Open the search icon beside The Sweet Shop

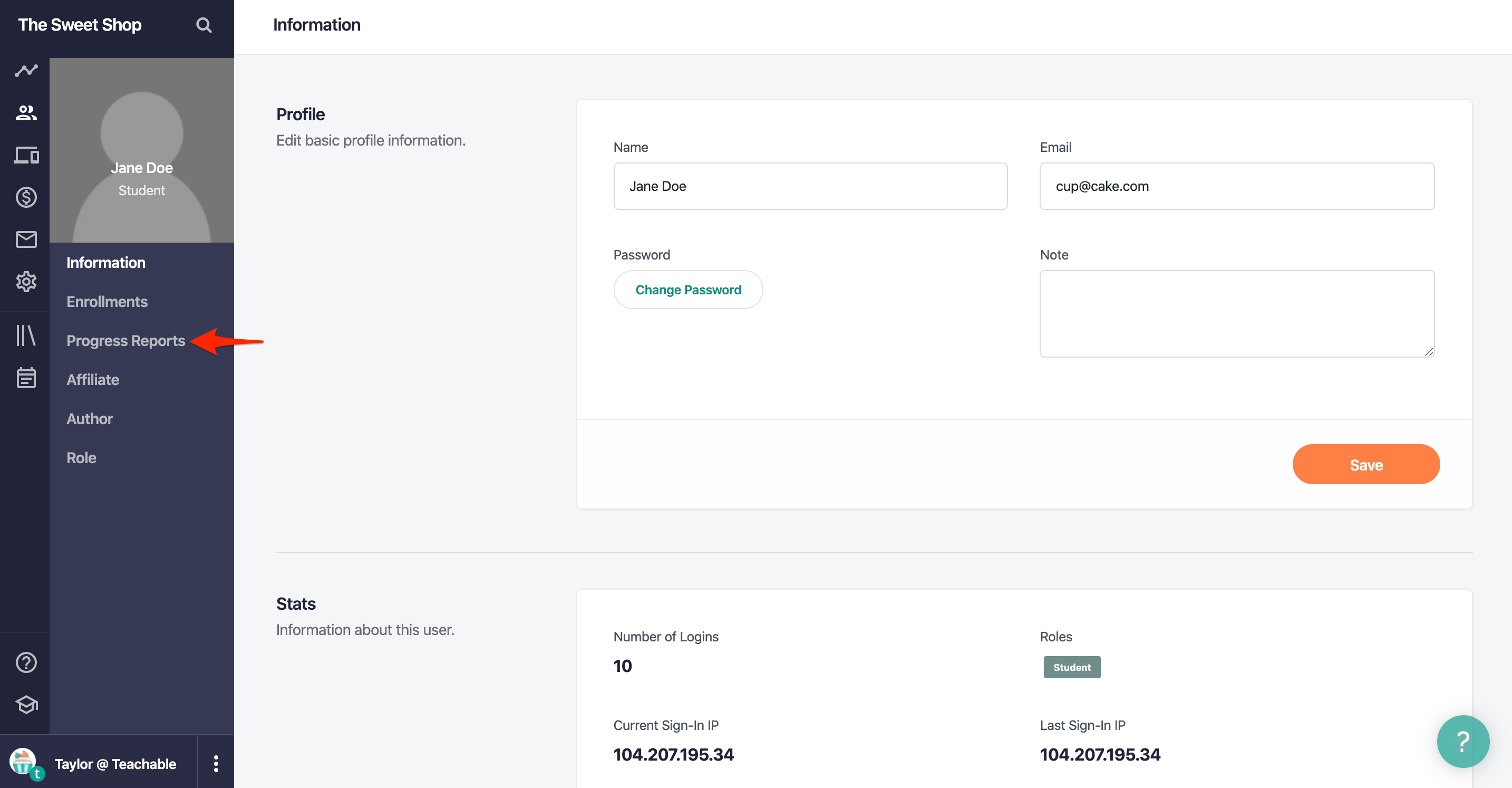click(203, 25)
